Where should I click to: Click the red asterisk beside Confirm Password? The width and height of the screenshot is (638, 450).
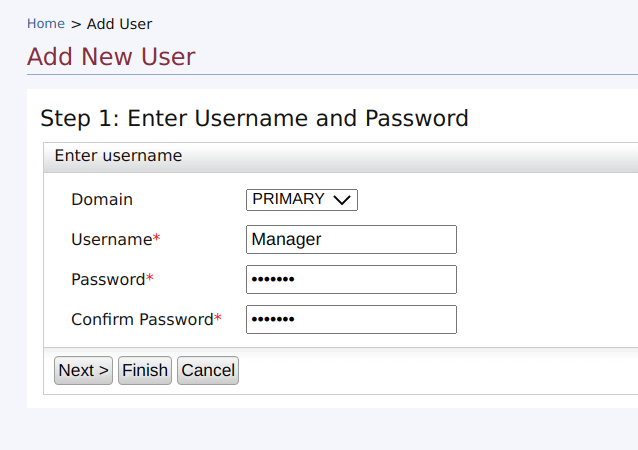pos(218,319)
